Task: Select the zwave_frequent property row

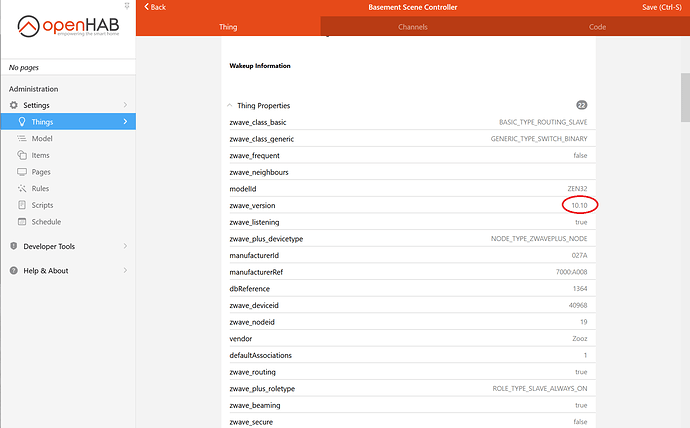Action: (x=408, y=155)
